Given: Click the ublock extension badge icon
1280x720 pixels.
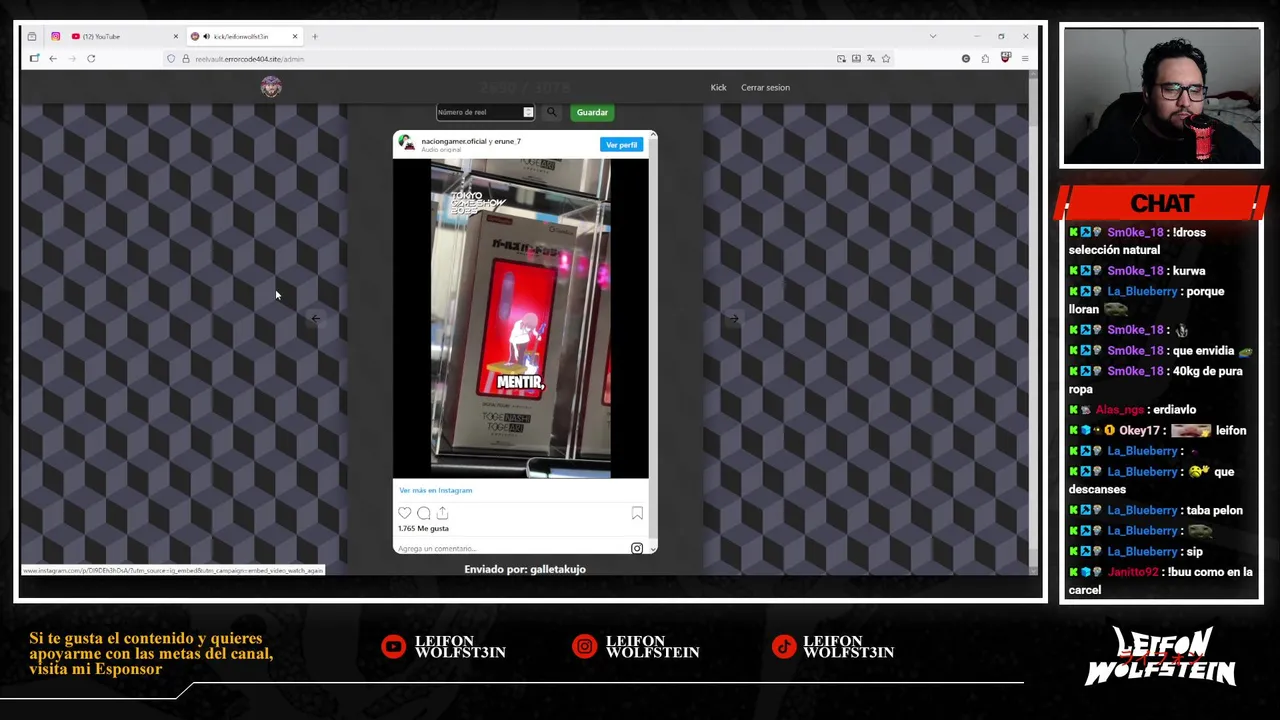Looking at the screenshot, I should 1006,59.
